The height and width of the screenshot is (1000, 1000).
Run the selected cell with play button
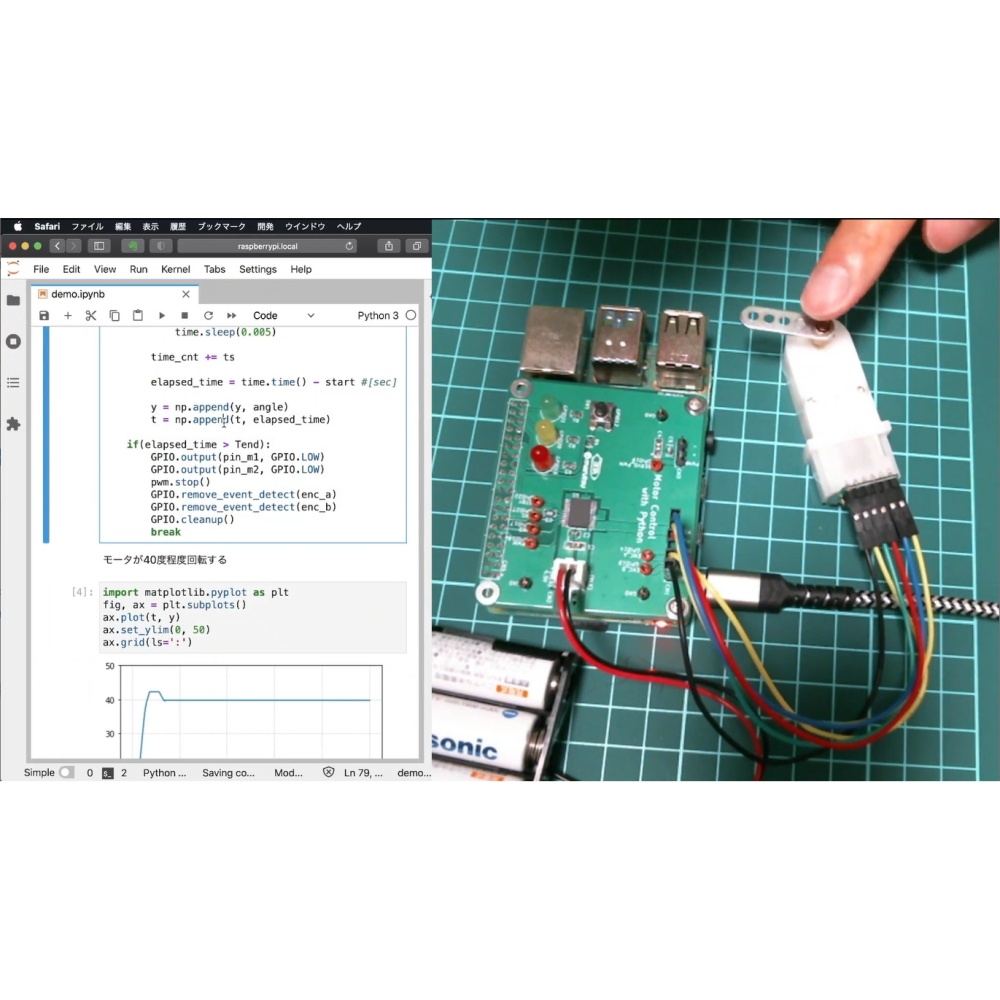tap(162, 316)
